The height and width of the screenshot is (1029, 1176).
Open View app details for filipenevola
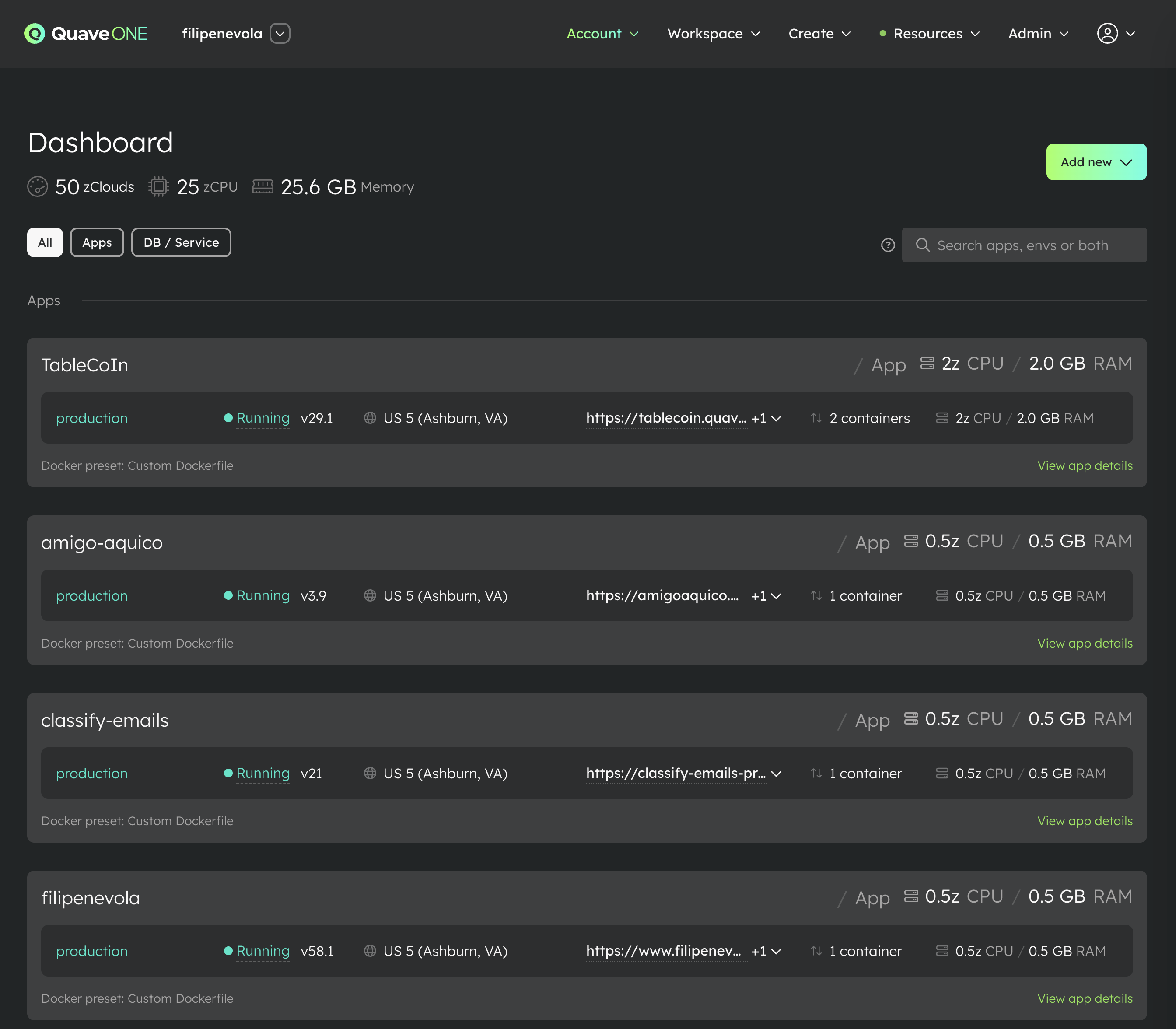coord(1085,998)
